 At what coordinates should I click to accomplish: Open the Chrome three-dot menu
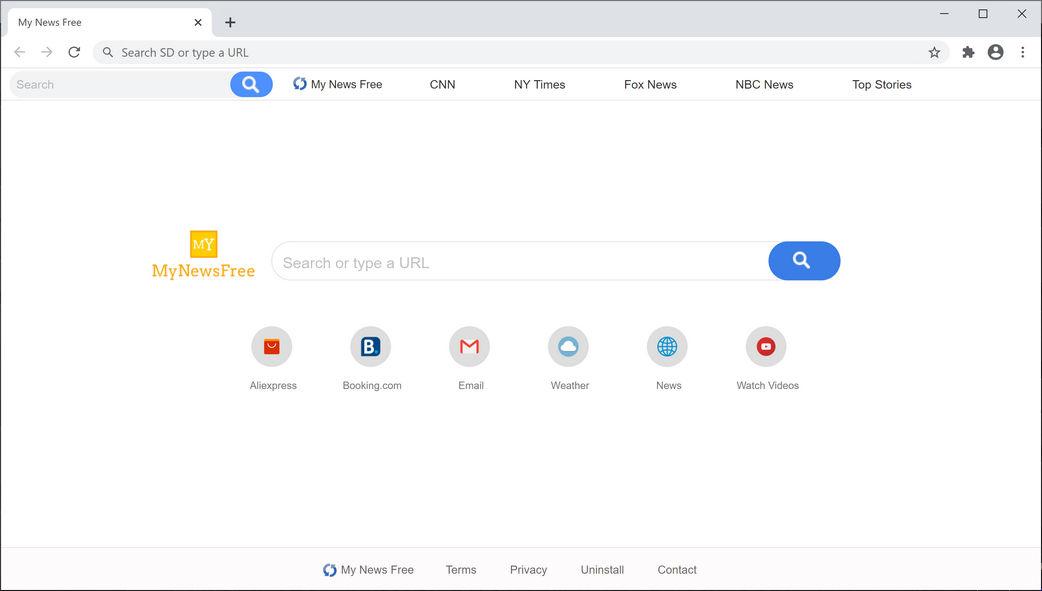(1023, 53)
